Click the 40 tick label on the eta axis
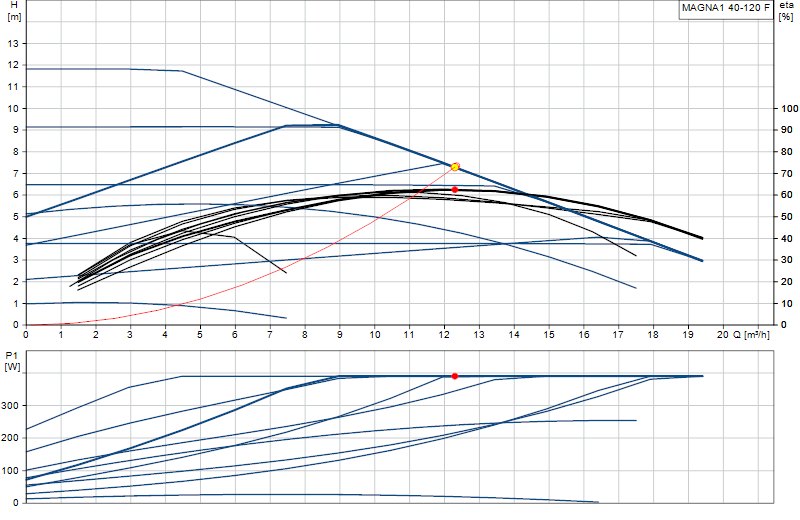800x520 pixels. (x=787, y=238)
